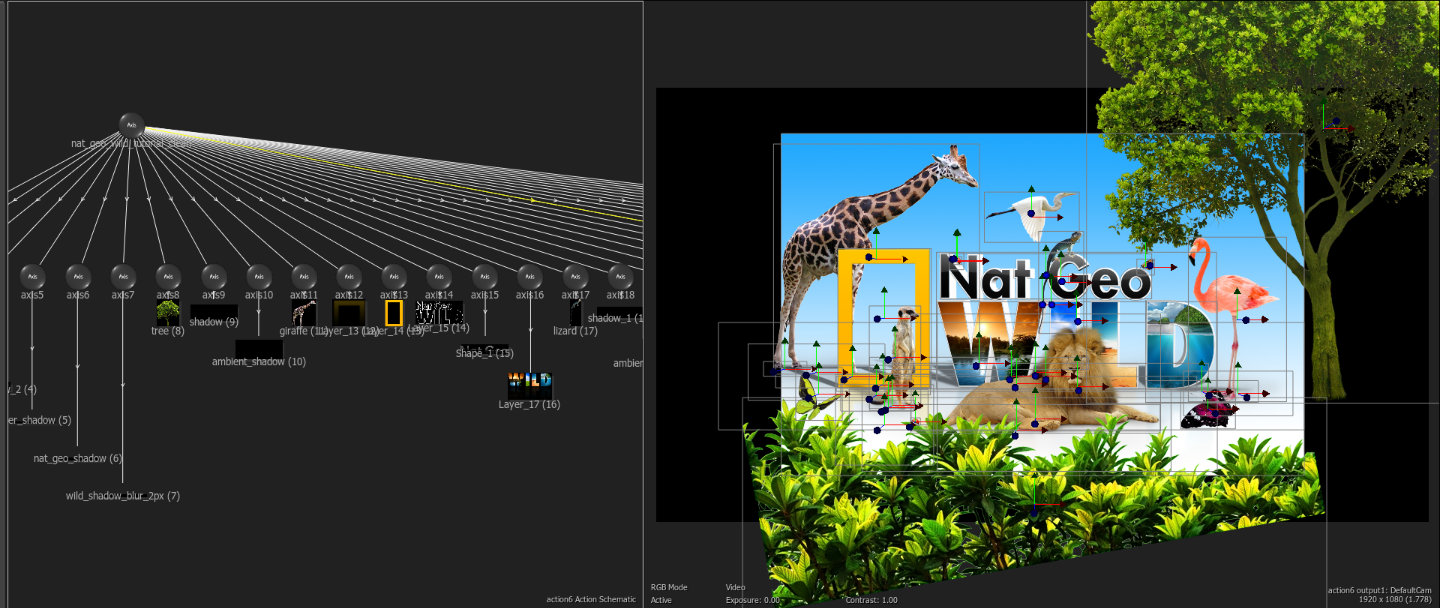Image resolution: width=1440 pixels, height=608 pixels.
Task: Choose the axis18 node
Action: (x=620, y=276)
